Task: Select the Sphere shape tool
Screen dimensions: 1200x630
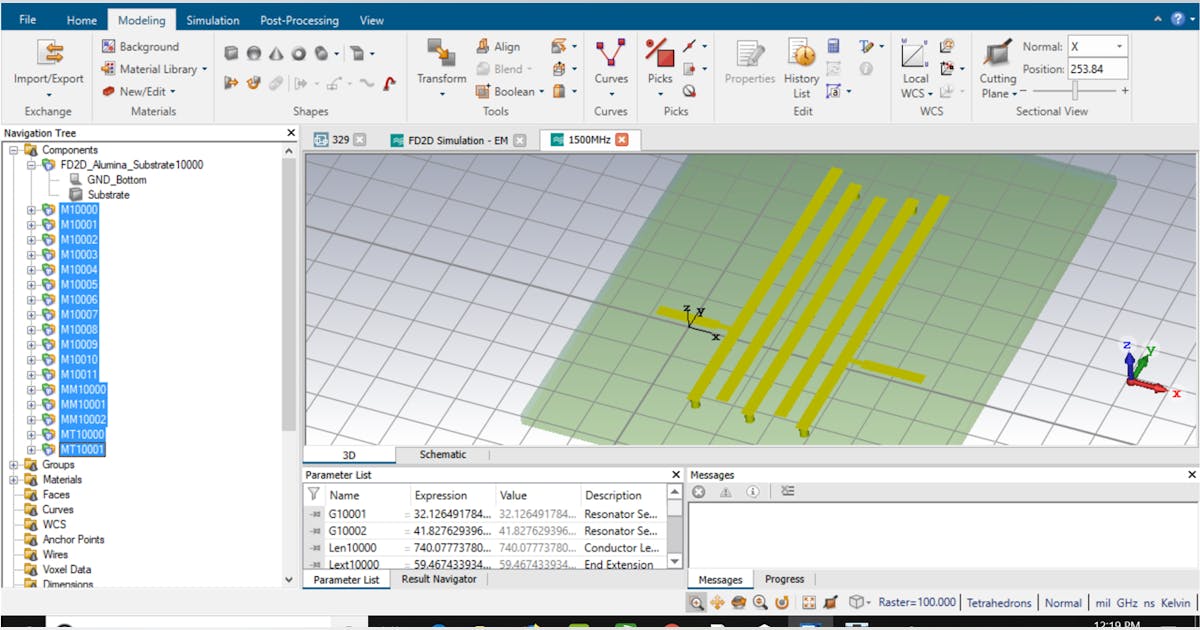Action: tap(252, 53)
